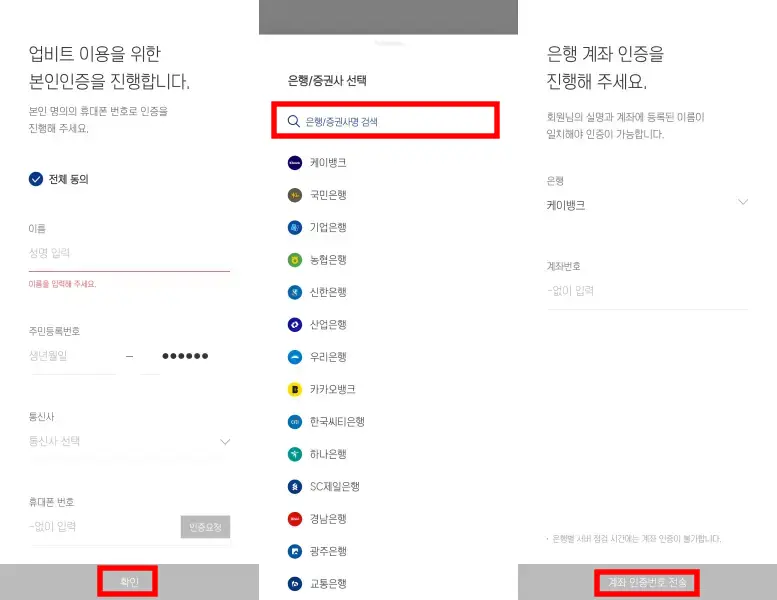Click the 계좌 인증번호 전송 button
777x600 pixels.
[647, 582]
